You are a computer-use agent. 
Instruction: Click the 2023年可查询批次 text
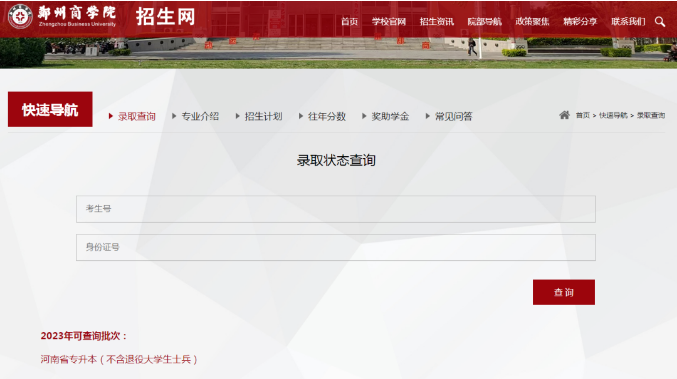[84, 336]
